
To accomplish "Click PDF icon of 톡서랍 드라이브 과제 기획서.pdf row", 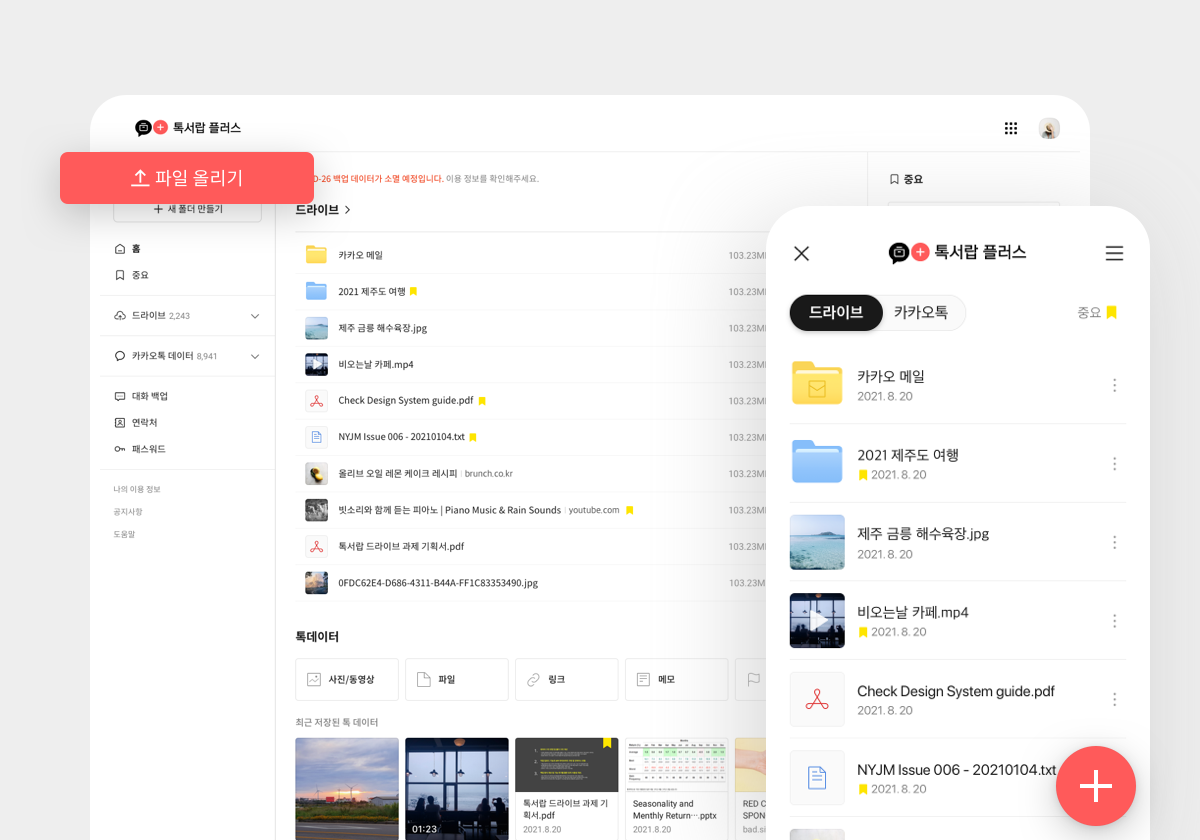I will click(x=316, y=546).
